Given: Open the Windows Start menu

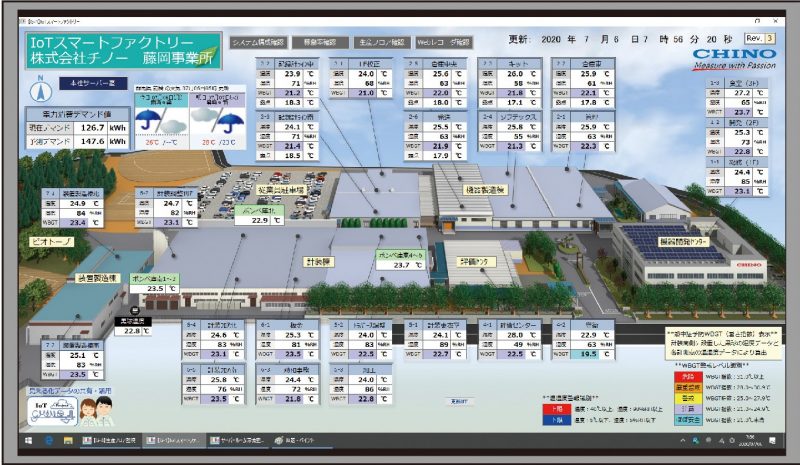Looking at the screenshot, I should click(x=28, y=440).
